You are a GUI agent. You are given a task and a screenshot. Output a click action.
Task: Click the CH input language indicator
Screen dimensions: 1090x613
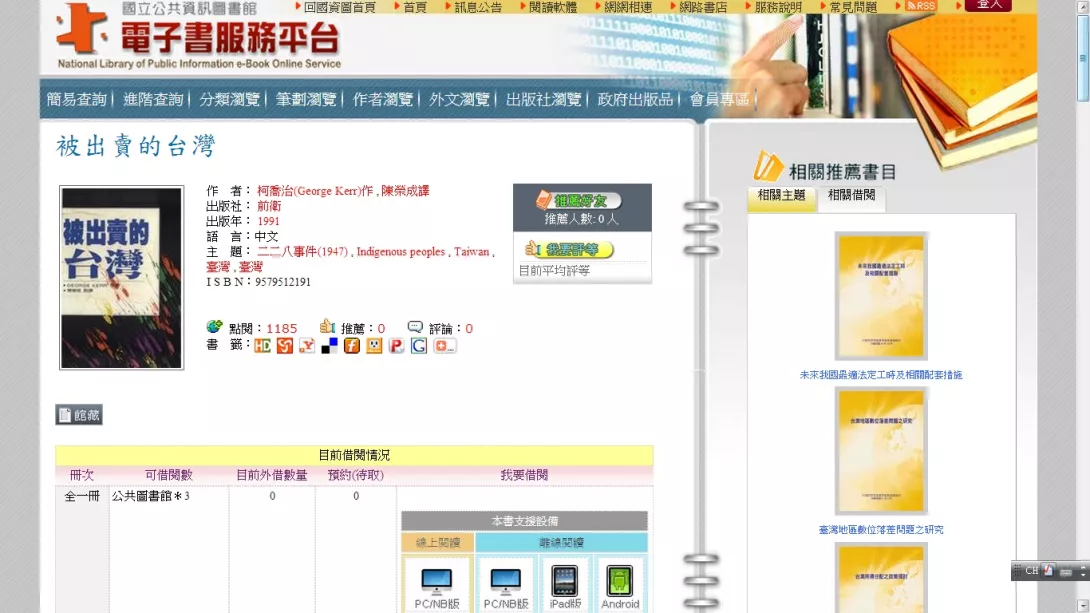pos(1032,571)
